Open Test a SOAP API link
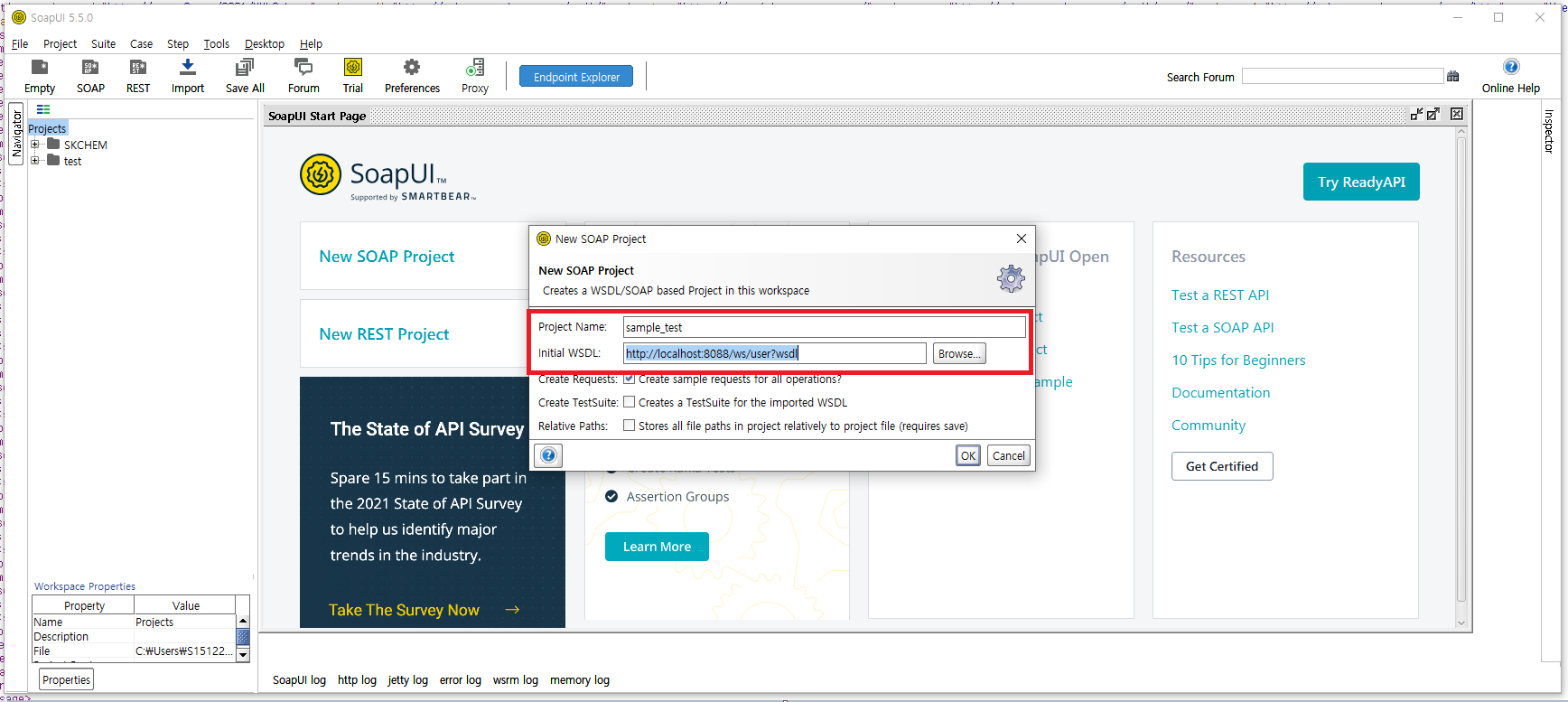 tap(1223, 327)
